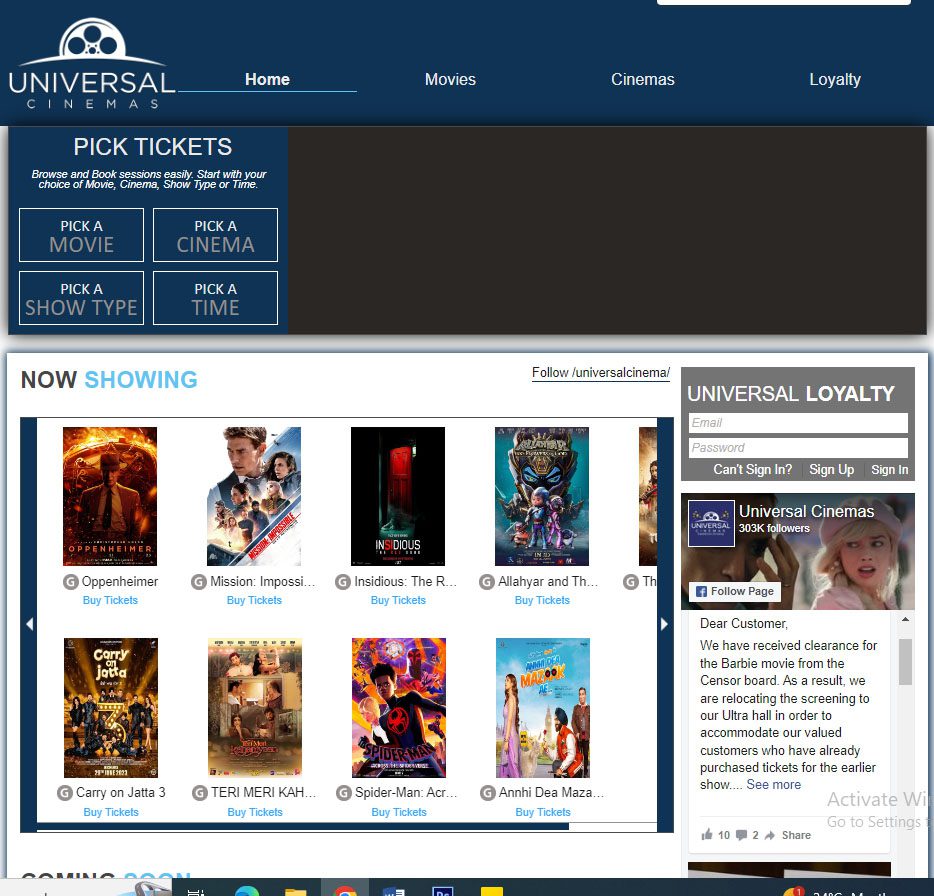934x896 pixels.
Task: Click the Now Showing carousel horizontal scrollbar
Action: coord(303,827)
